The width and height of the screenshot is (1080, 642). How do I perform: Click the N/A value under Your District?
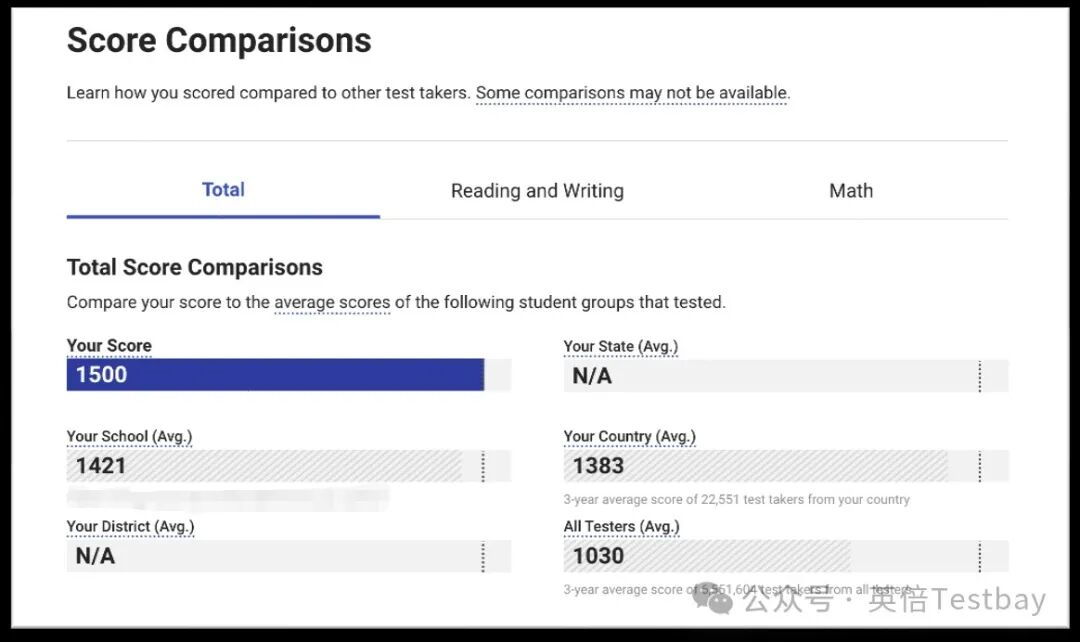point(96,556)
